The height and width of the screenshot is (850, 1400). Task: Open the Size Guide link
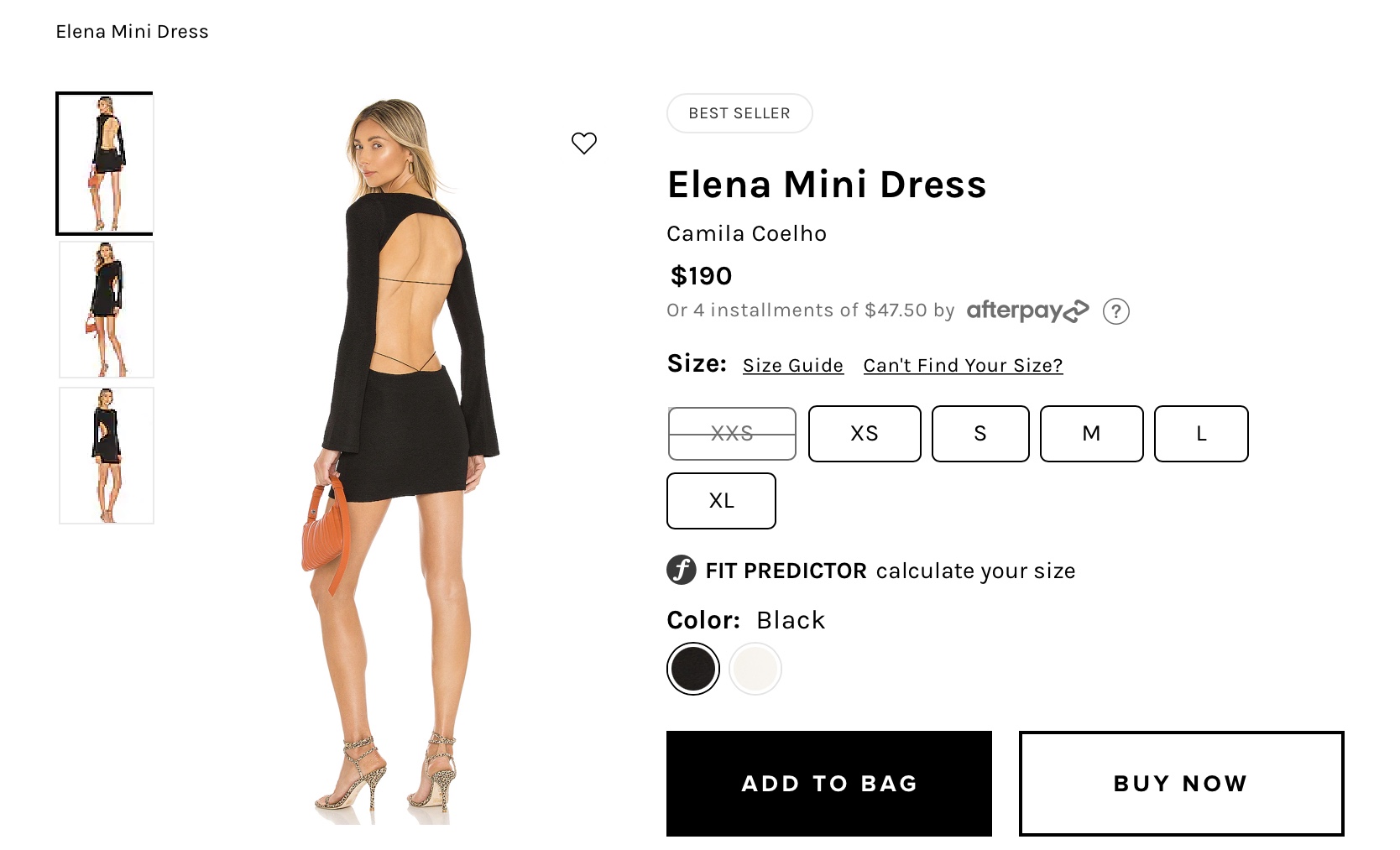(793, 366)
